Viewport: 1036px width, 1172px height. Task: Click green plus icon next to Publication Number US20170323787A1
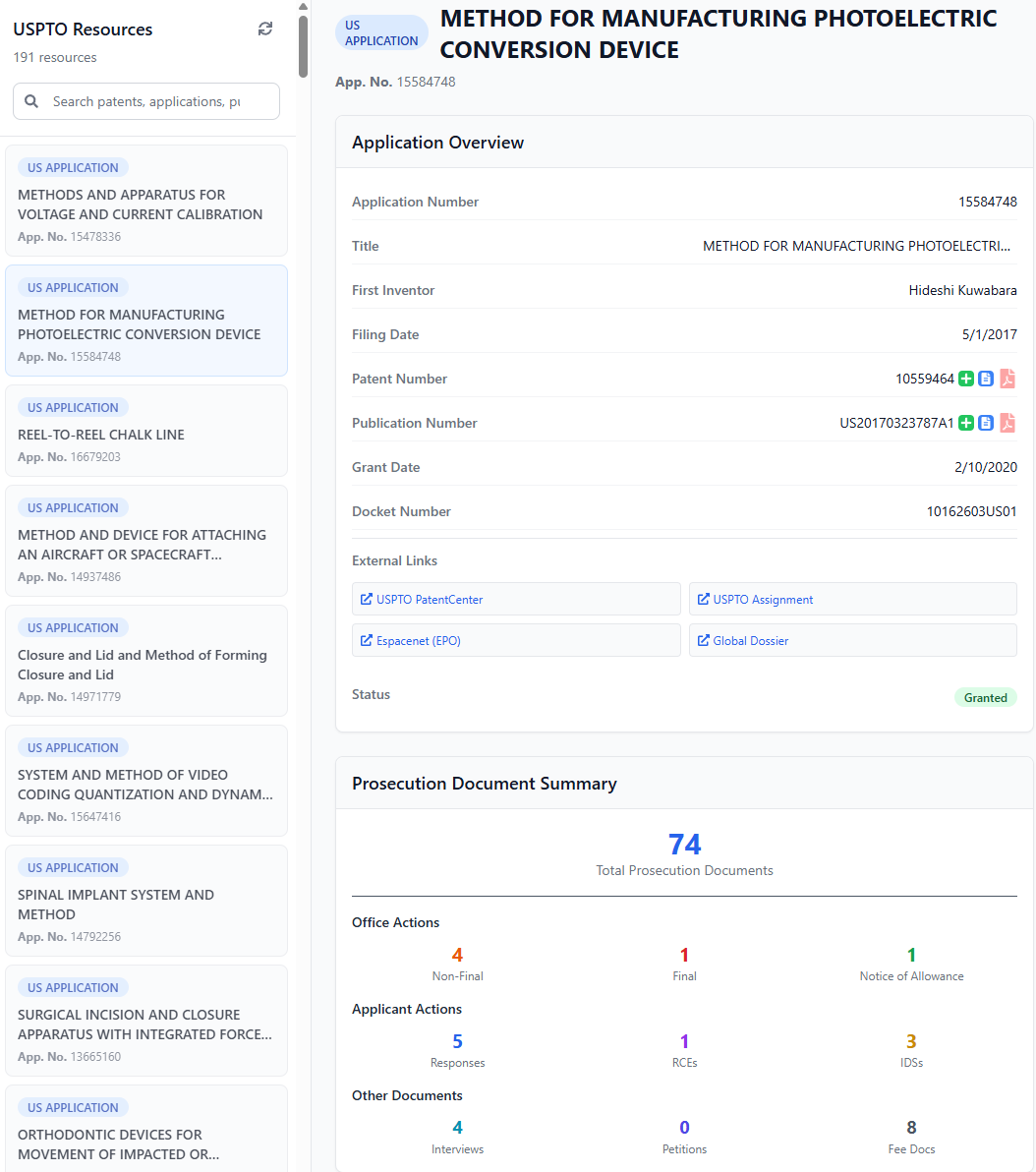[966, 423]
